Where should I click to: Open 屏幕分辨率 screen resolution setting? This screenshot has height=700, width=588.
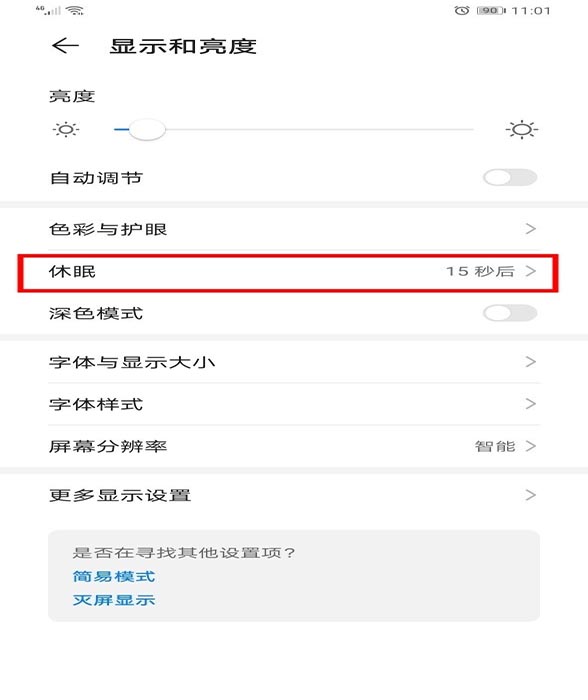(294, 446)
